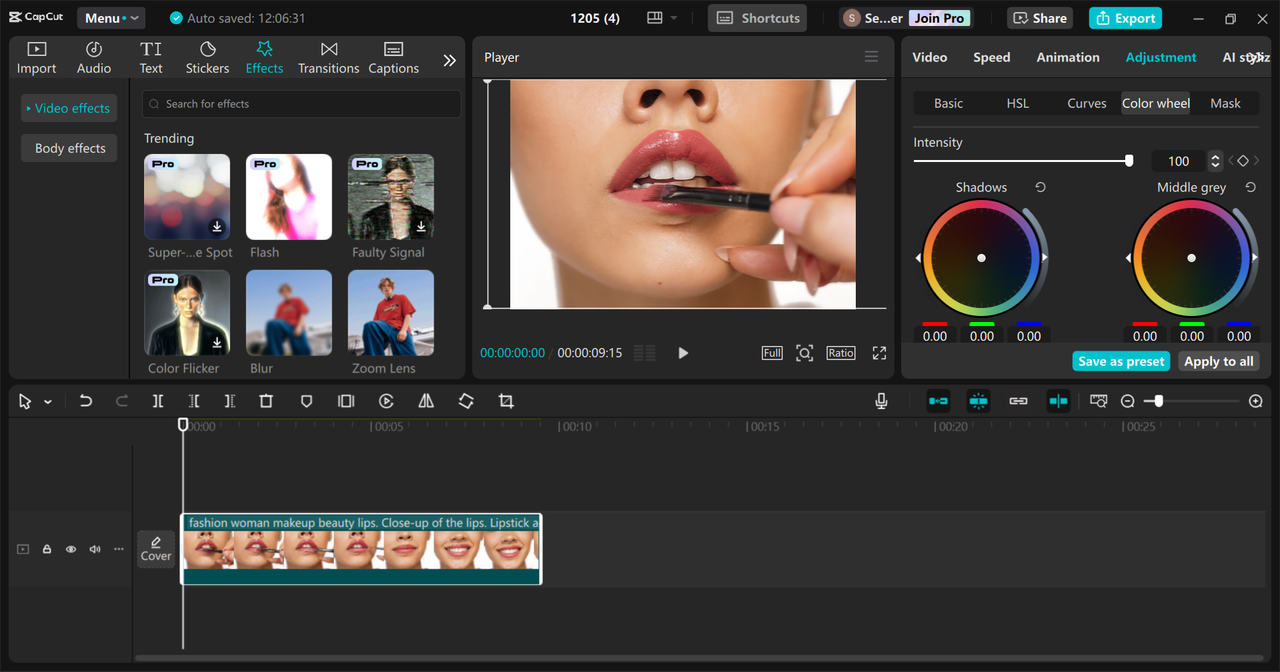The image size is (1280, 672).
Task: Split the clip at playhead
Action: click(x=158, y=401)
